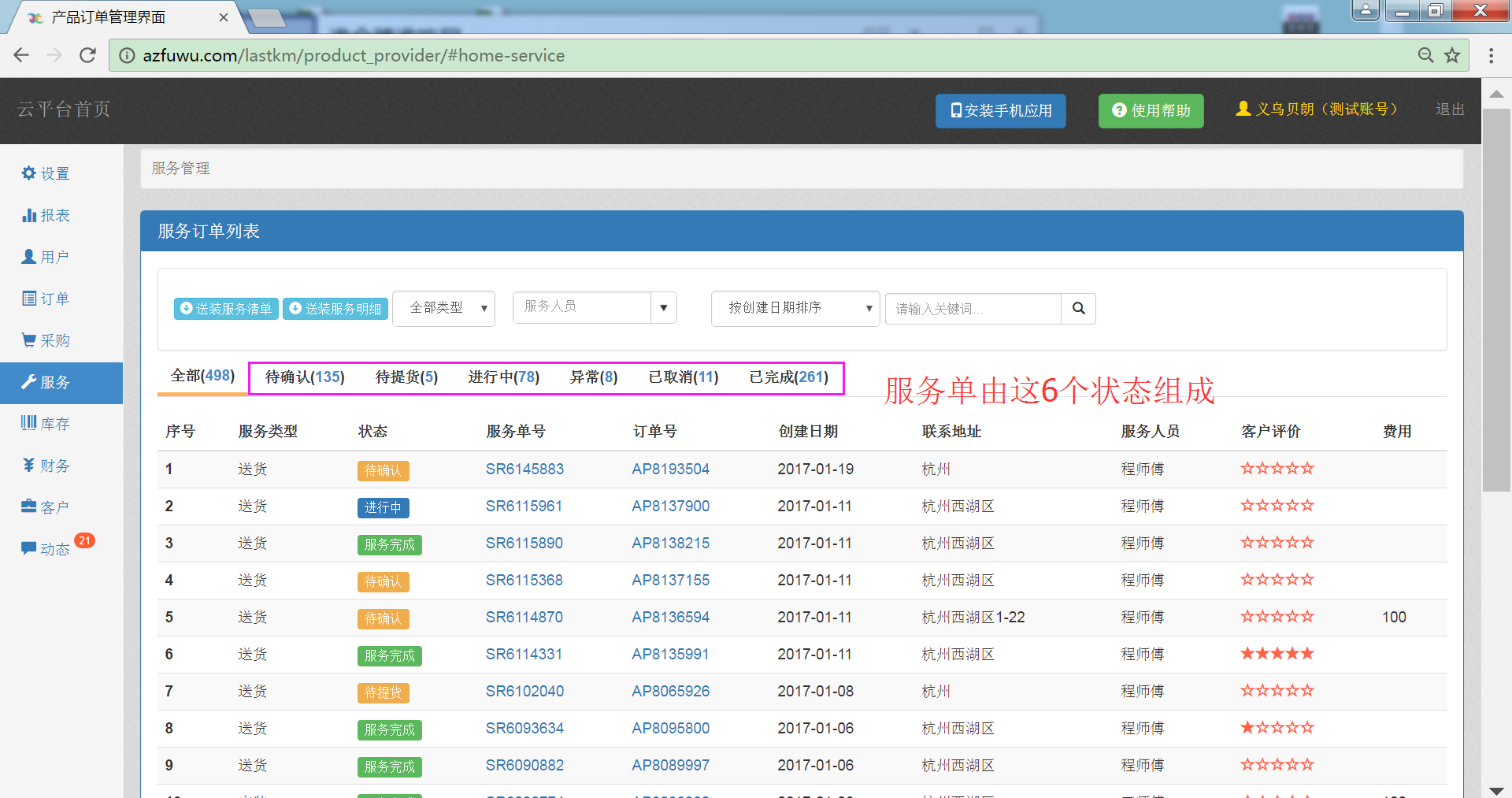Open Chrome three-dot menu
The image size is (1512, 798).
(x=1491, y=55)
